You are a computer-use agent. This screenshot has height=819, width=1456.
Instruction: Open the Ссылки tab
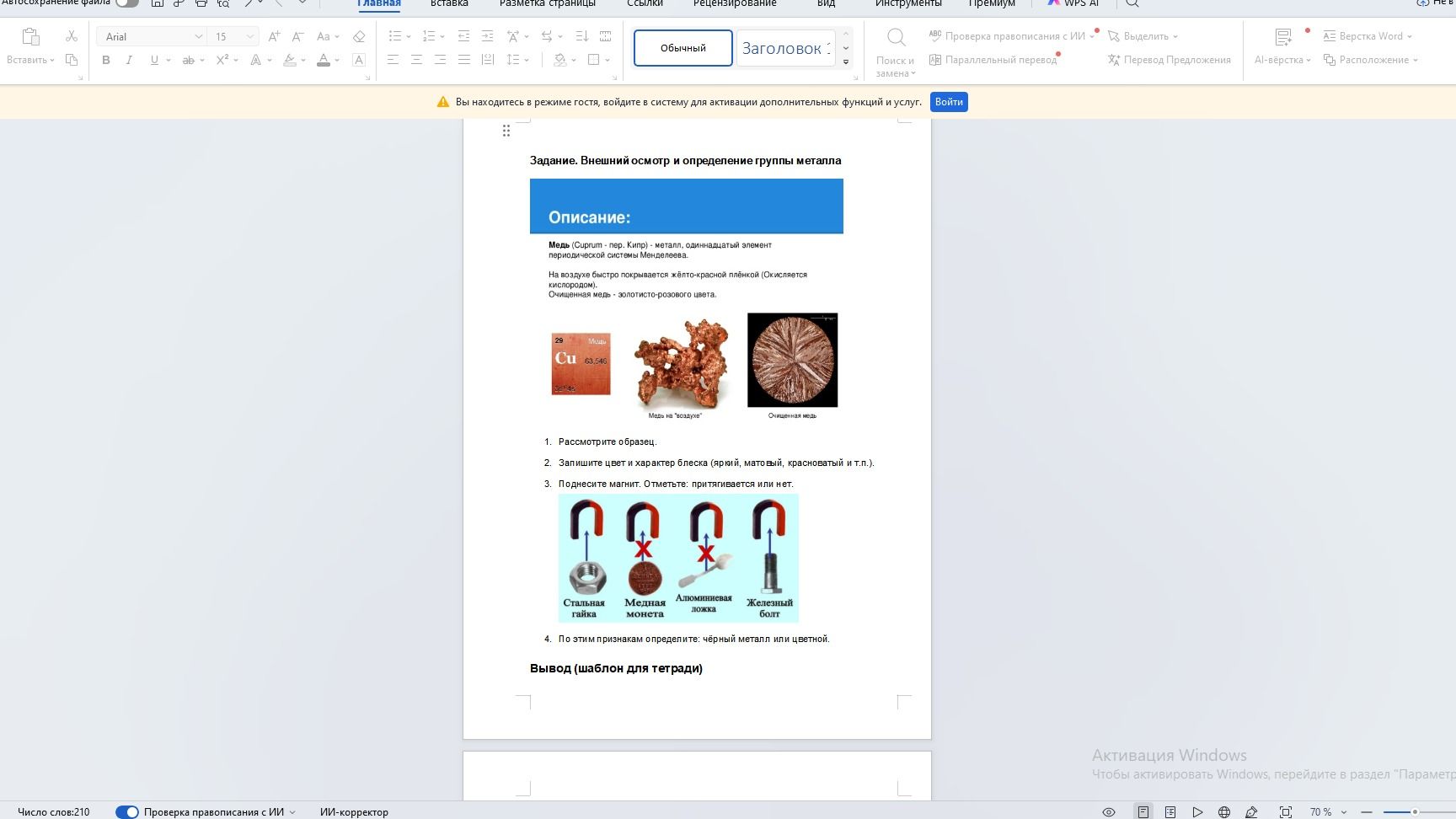tap(645, 3)
